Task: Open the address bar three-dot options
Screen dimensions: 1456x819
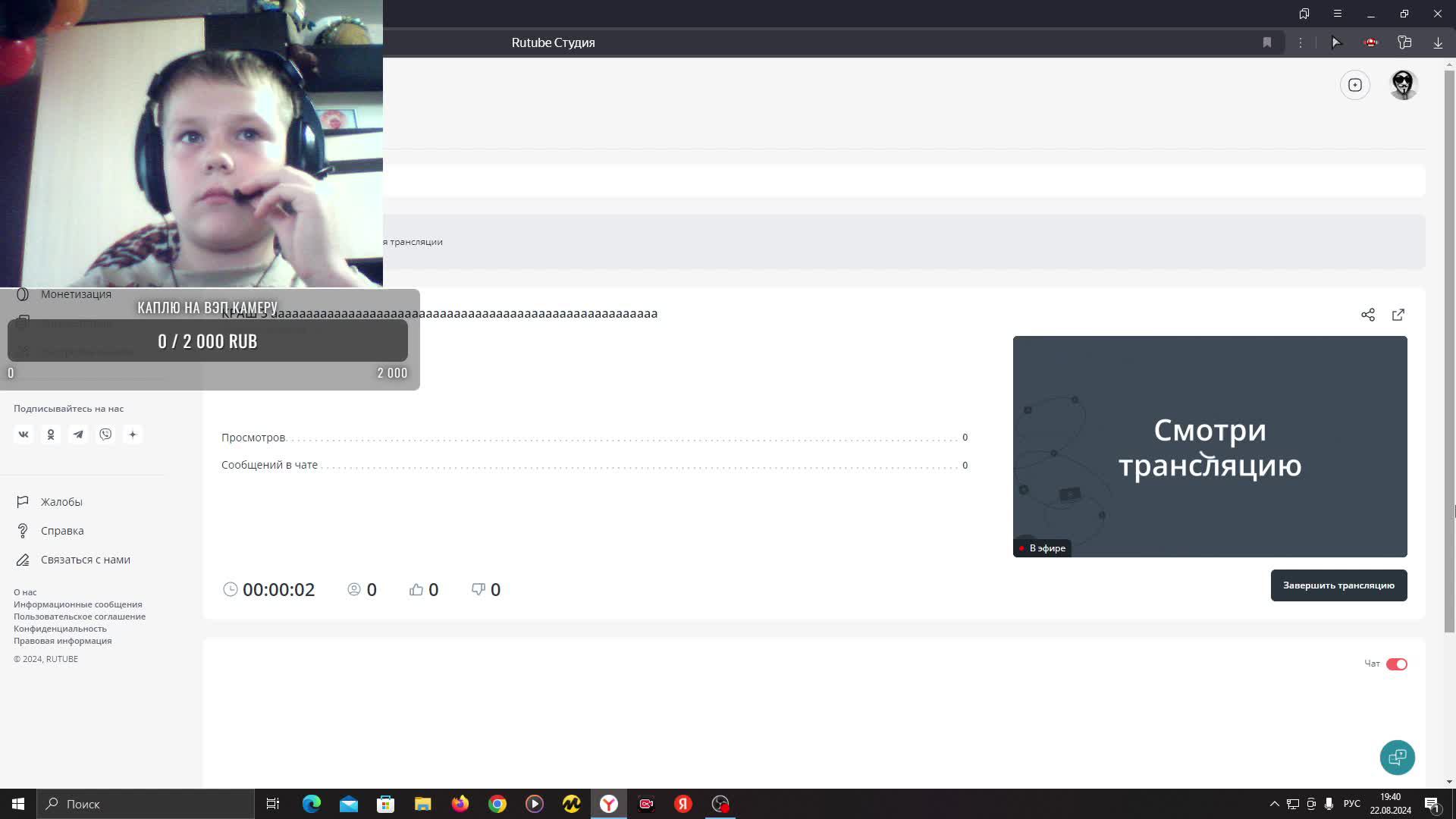Action: [x=1301, y=42]
